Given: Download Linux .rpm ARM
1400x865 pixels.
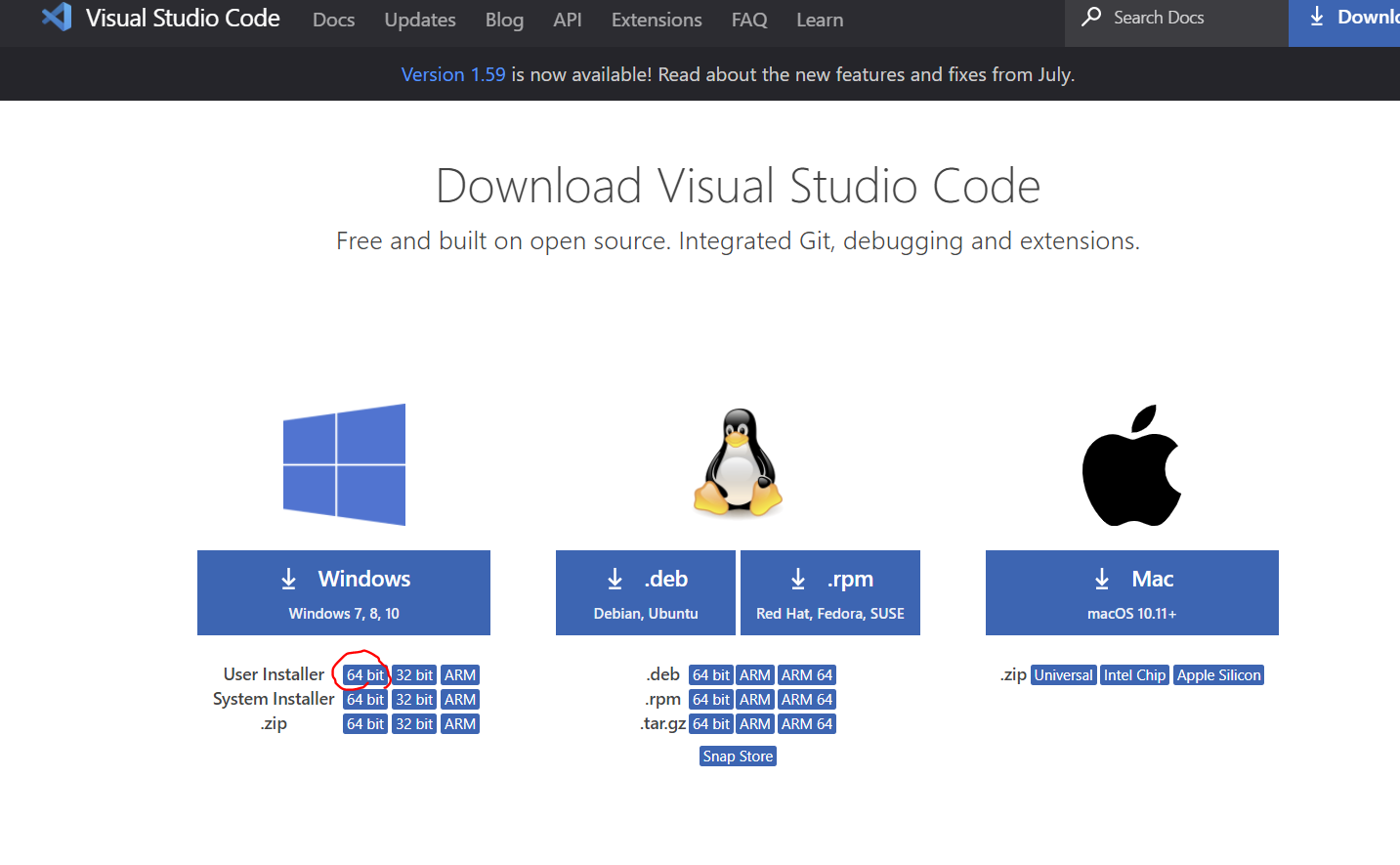Looking at the screenshot, I should tap(755, 700).
